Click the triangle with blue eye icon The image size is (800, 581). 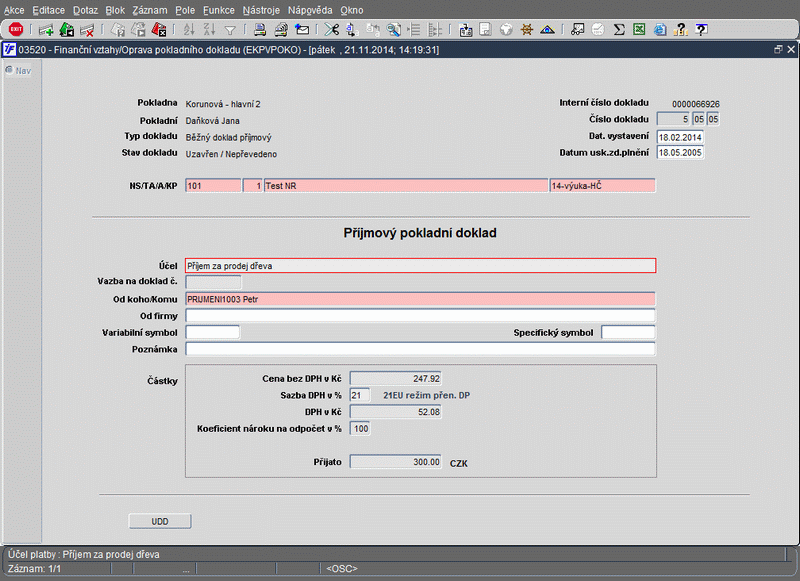(547, 30)
